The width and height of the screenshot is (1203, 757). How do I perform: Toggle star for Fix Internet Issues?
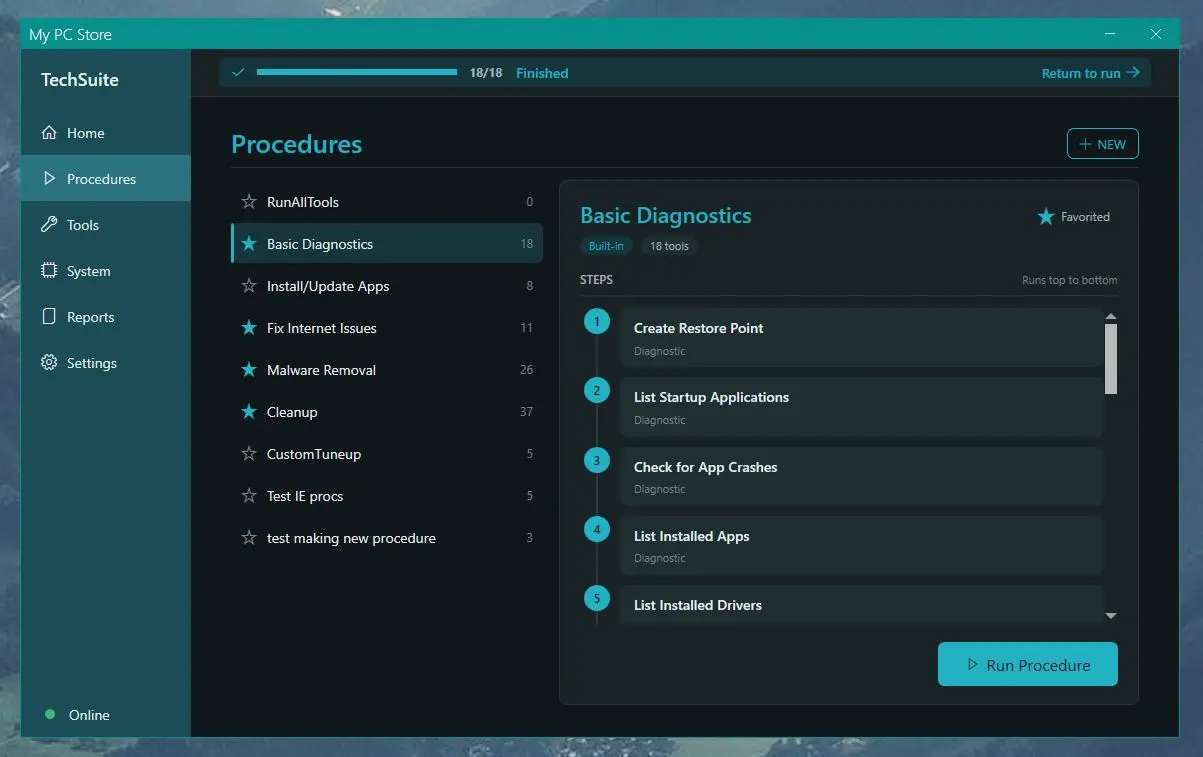[249, 328]
